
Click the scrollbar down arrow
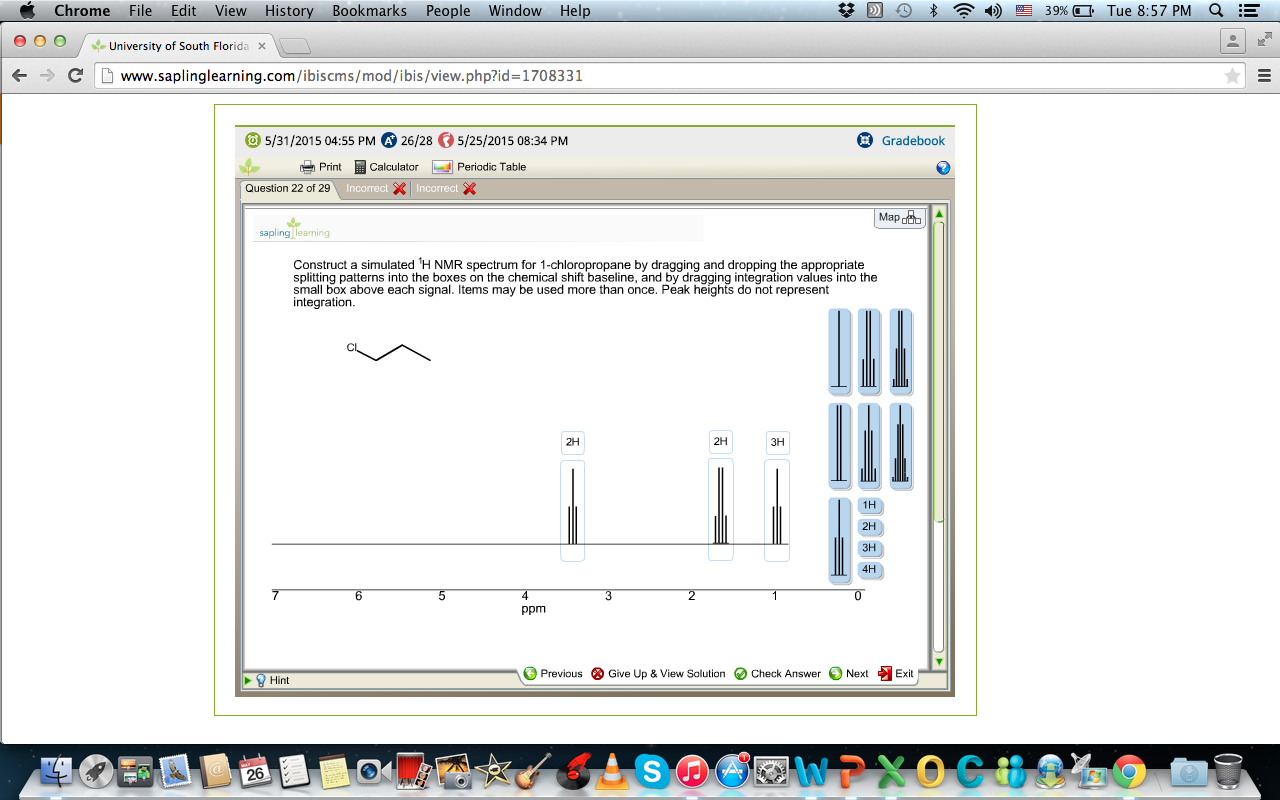click(938, 662)
